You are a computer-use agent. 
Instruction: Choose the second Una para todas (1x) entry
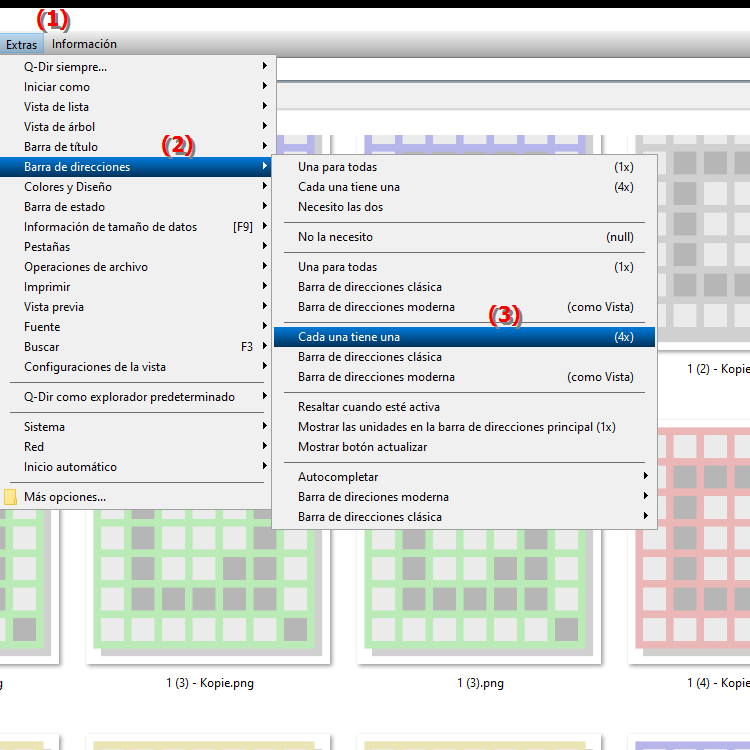[x=464, y=267]
